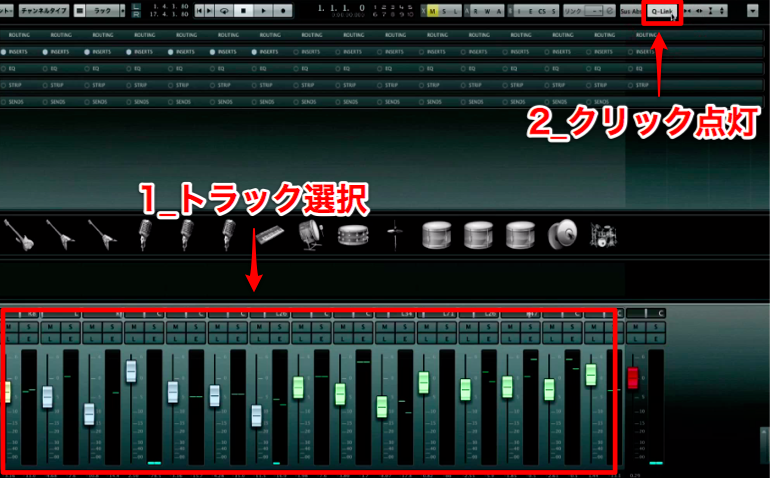Deactivate the yellow M mute-state toolbar button
The width and height of the screenshot is (770, 478).
(x=433, y=11)
